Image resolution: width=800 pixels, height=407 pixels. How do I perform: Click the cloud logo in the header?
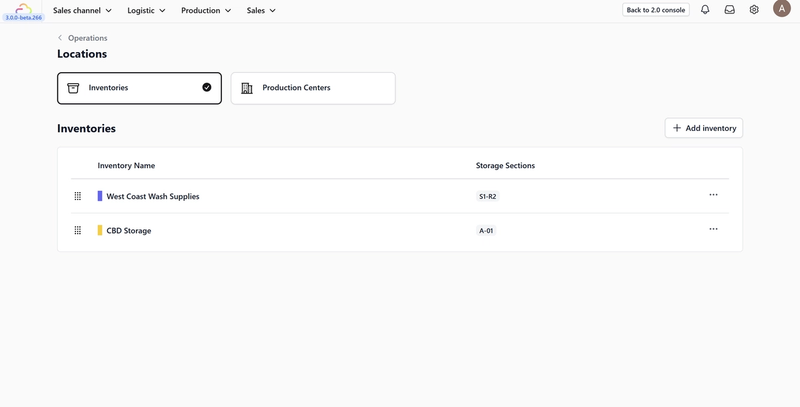point(23,9)
